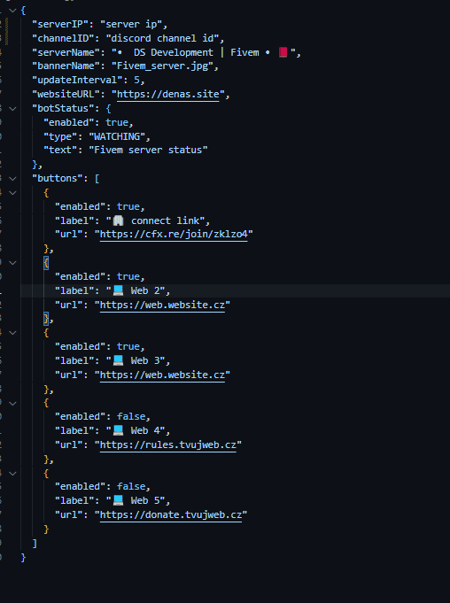Open the donate.tvujweb.cz URL
The image size is (450, 603).
click(x=171, y=515)
